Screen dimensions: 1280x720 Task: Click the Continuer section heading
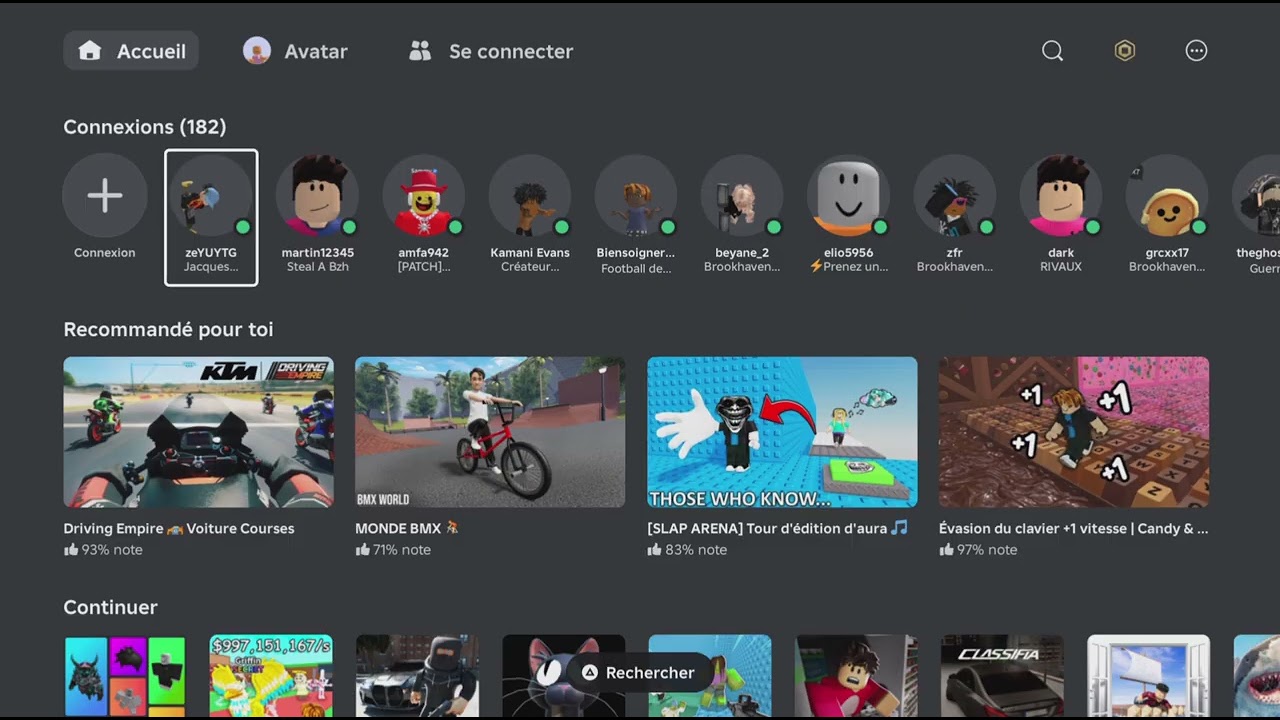(110, 607)
